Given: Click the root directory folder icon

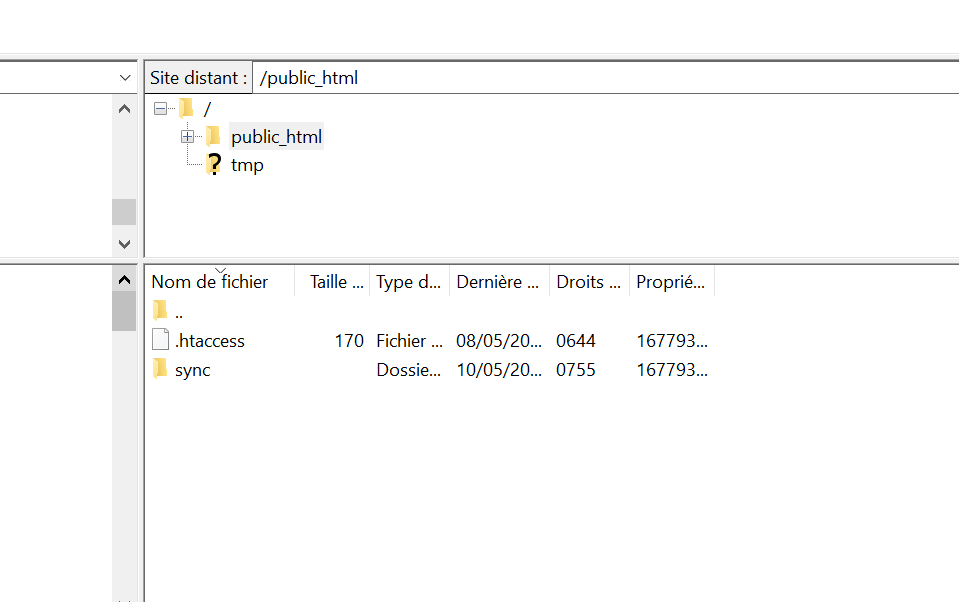Looking at the screenshot, I should pyautogui.click(x=186, y=108).
